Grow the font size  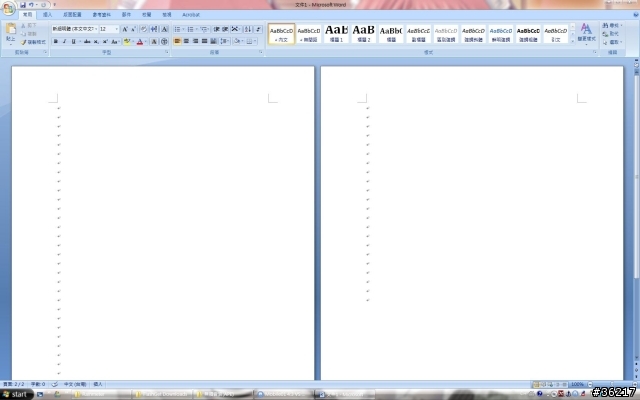(x=125, y=29)
